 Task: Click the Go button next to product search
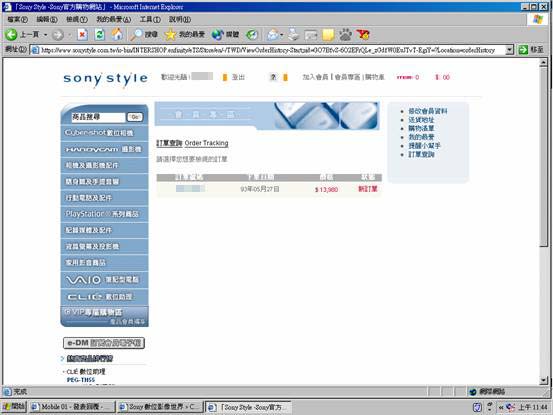(135, 117)
